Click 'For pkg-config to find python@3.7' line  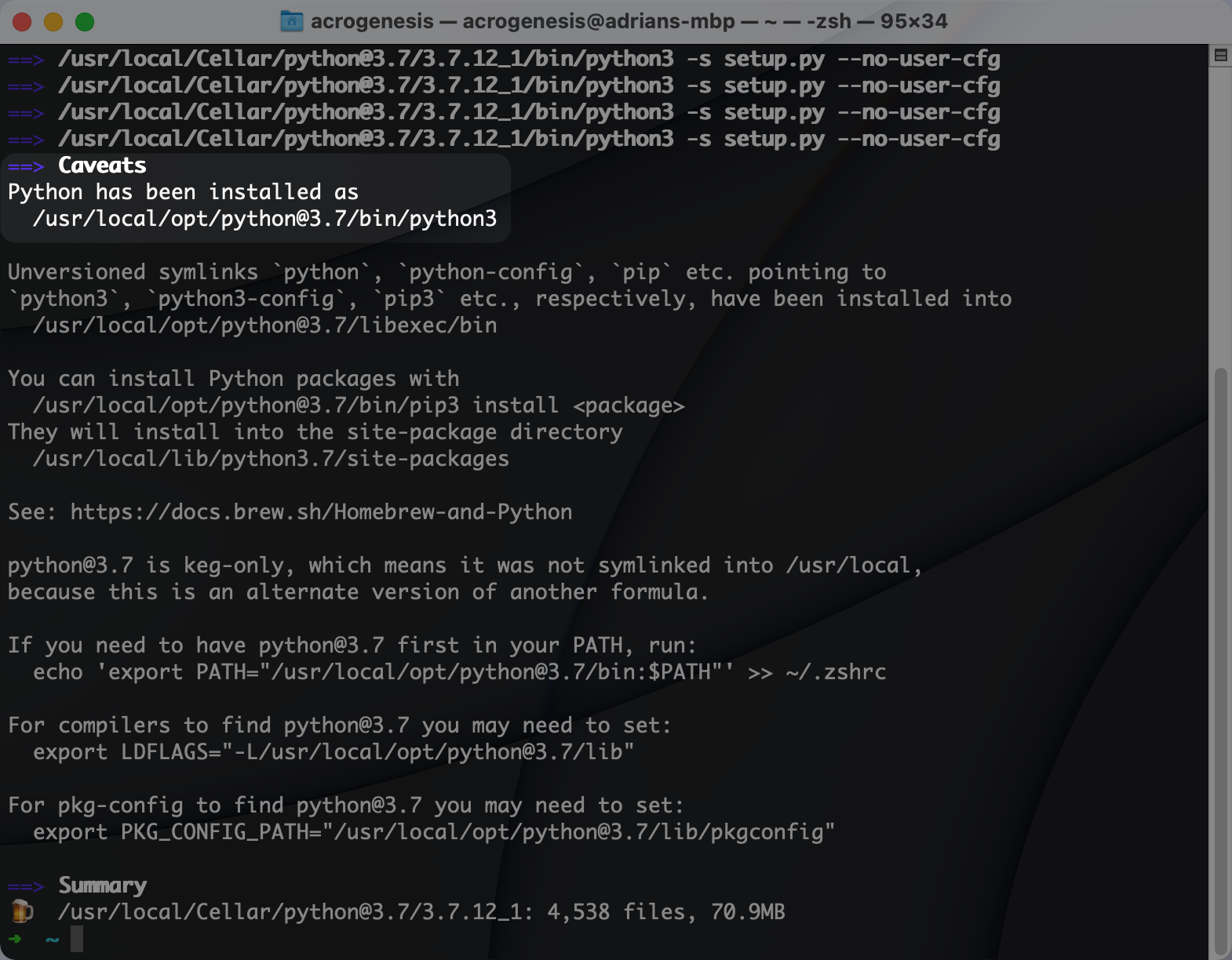pos(345,805)
